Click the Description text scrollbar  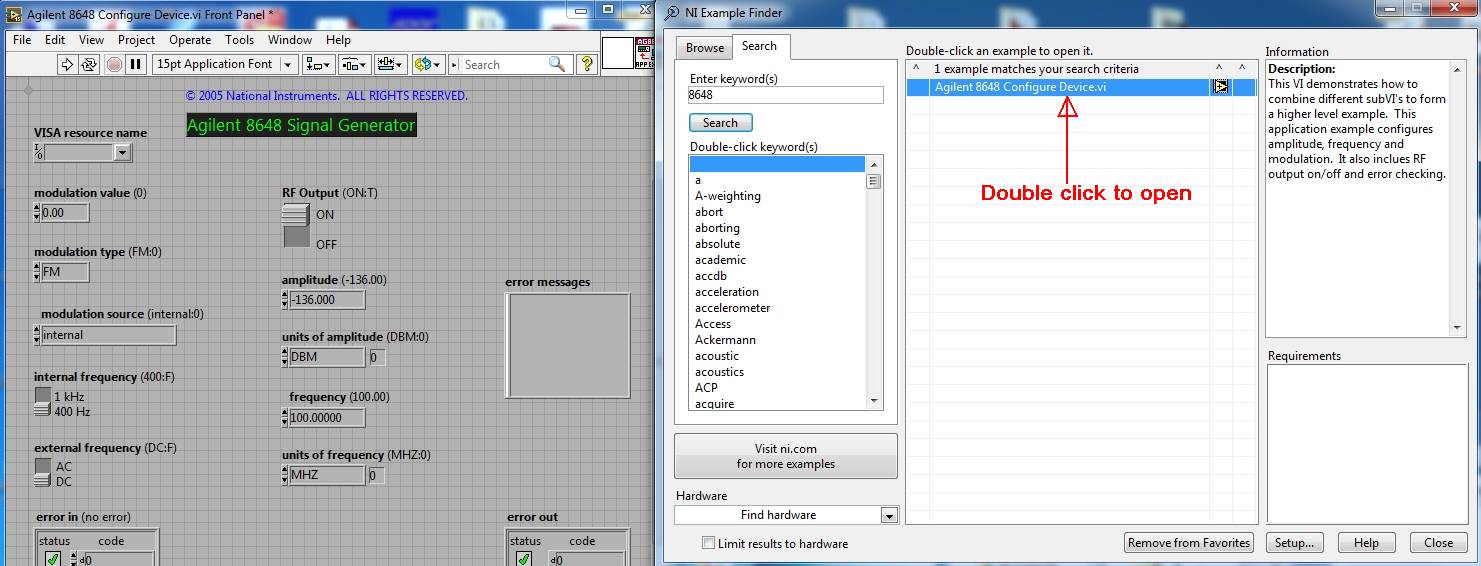(1458, 198)
